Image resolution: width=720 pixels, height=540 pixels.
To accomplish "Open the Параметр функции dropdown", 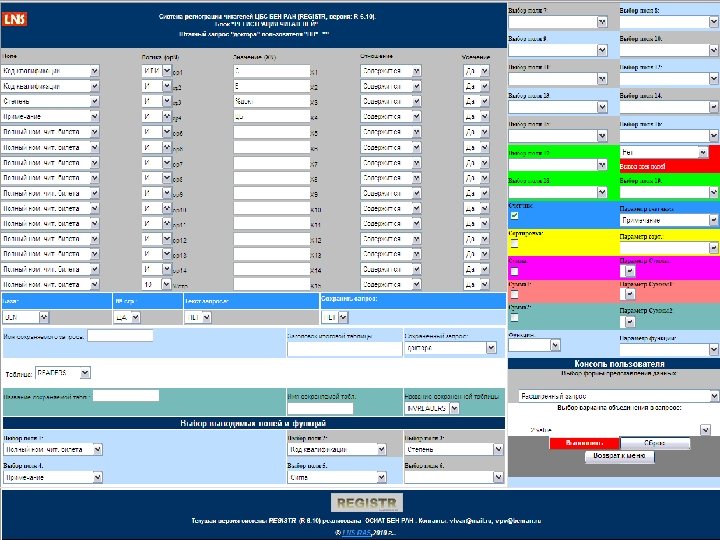I will coord(669,349).
